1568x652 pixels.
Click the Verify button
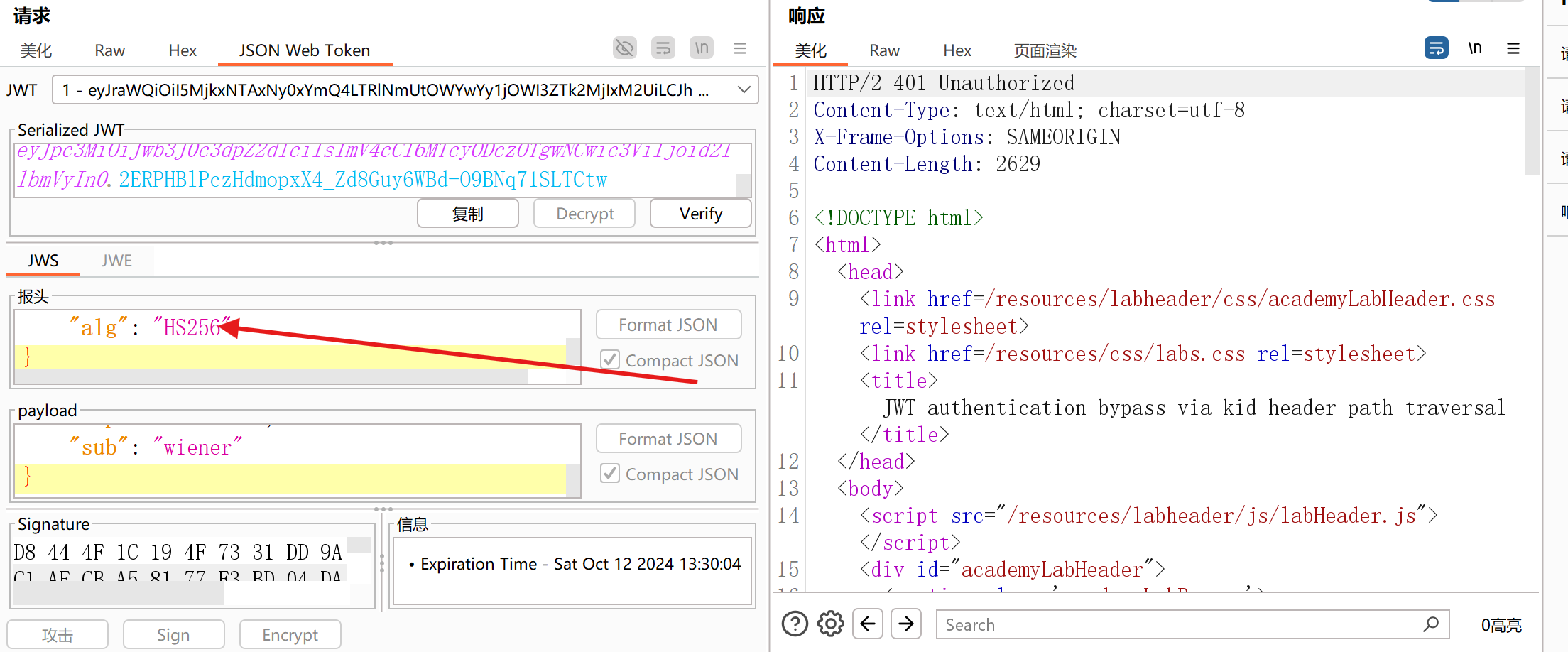pyautogui.click(x=701, y=213)
